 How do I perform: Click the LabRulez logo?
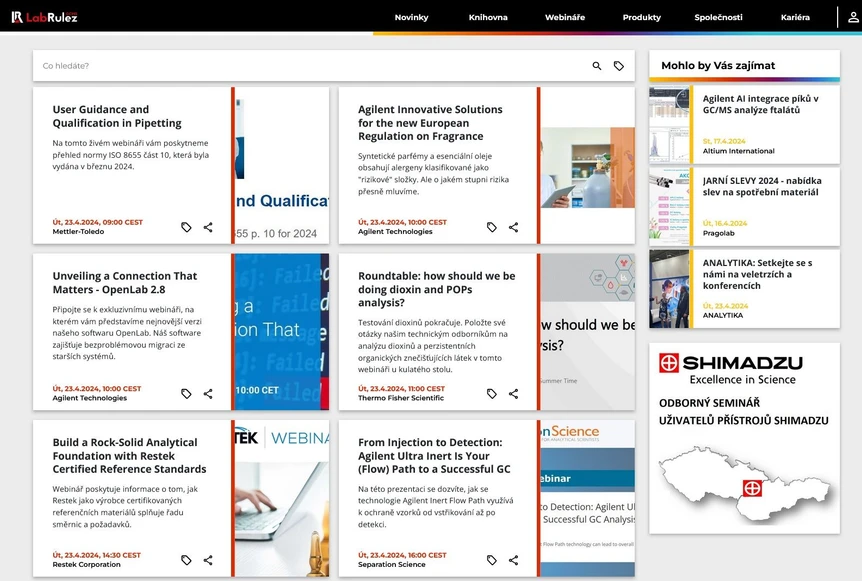pyautogui.click(x=44, y=17)
